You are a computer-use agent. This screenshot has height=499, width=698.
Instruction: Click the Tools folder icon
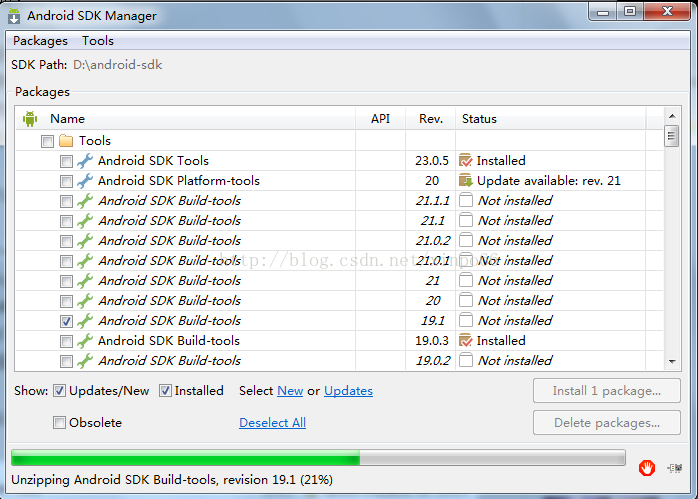tap(66, 141)
